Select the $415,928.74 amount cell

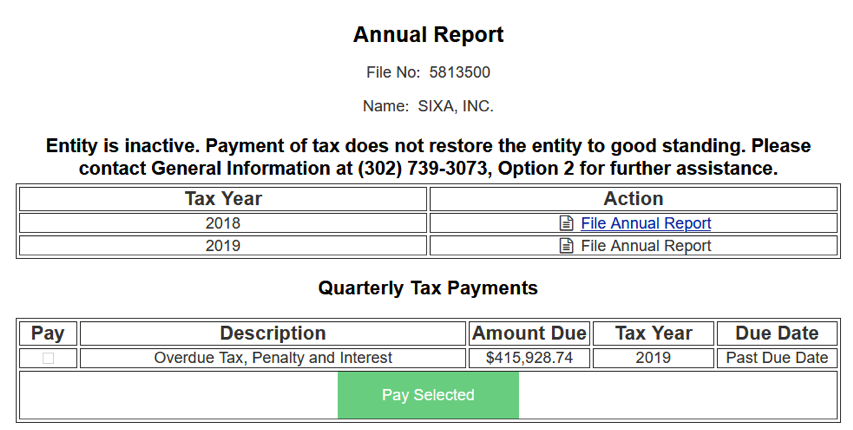(529, 358)
